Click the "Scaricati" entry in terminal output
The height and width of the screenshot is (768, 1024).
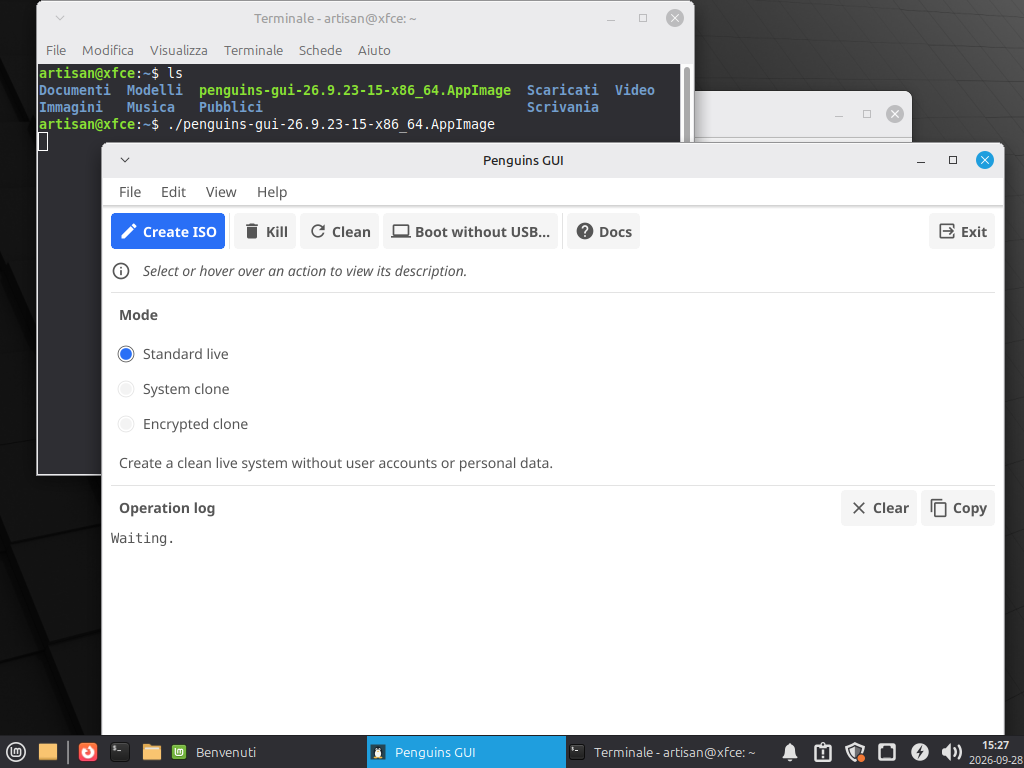click(562, 90)
